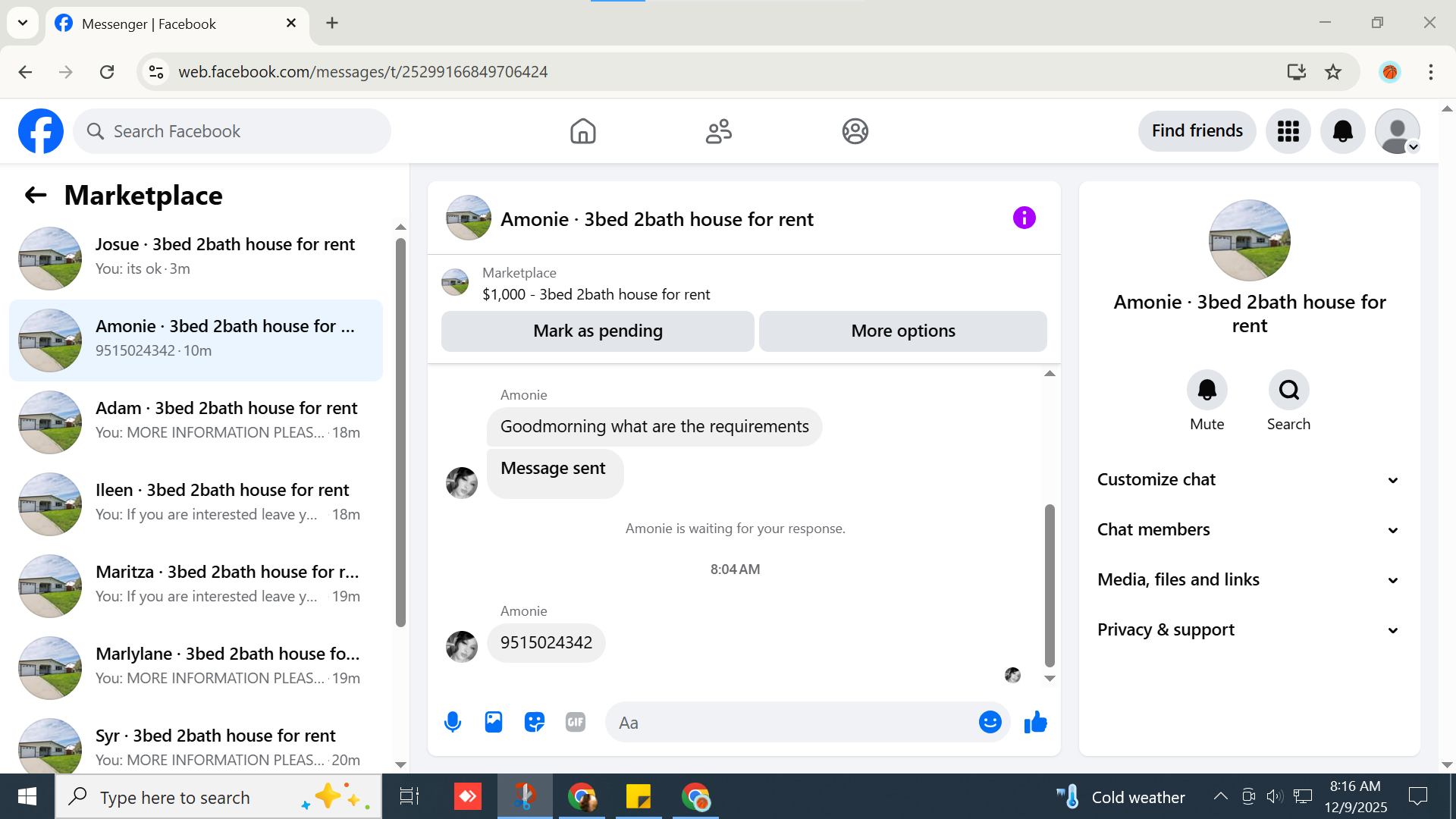
Task: Mute this conversation with bell icon
Action: click(1207, 391)
